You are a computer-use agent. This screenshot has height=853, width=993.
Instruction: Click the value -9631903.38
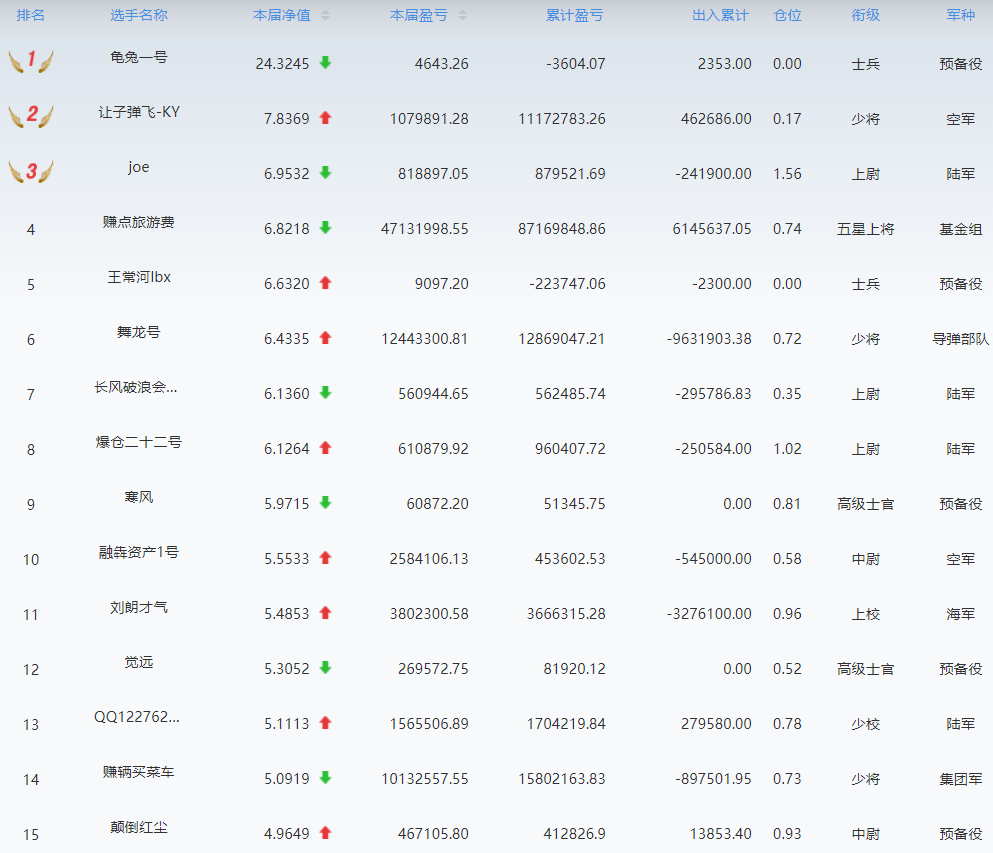point(709,339)
